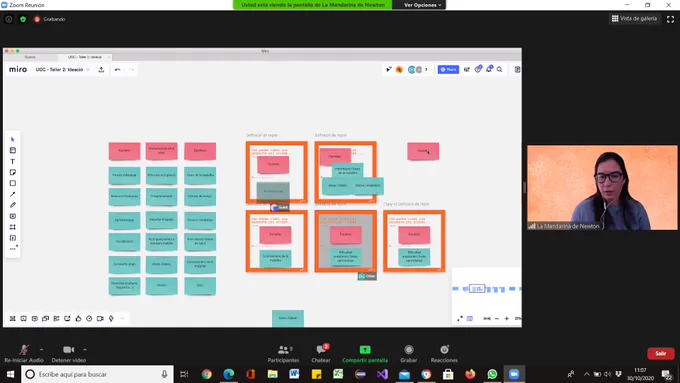Open the Participantes panel
The width and height of the screenshot is (680, 383).
click(283, 353)
